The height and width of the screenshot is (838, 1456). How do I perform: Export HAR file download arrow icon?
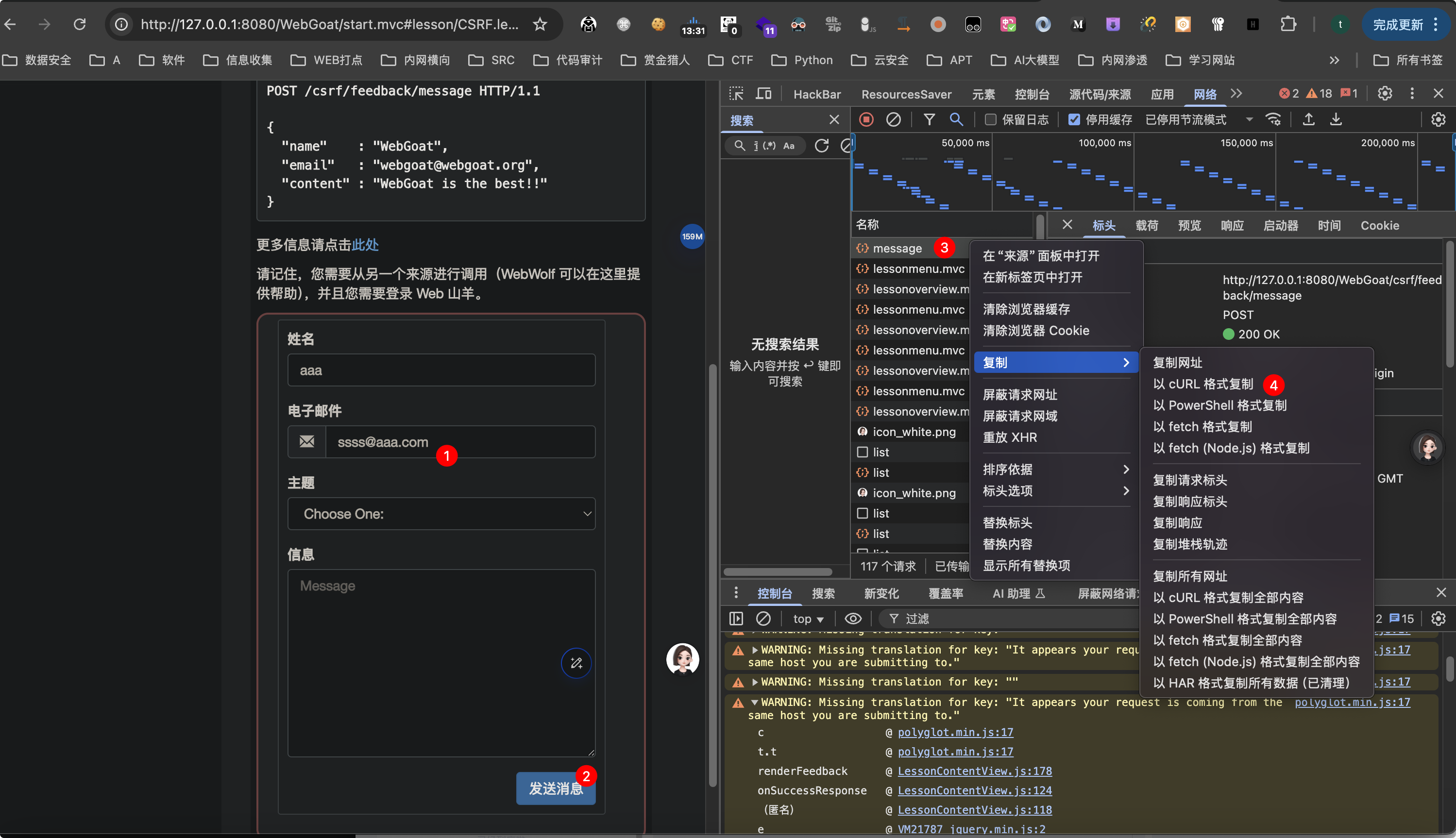[x=1336, y=119]
